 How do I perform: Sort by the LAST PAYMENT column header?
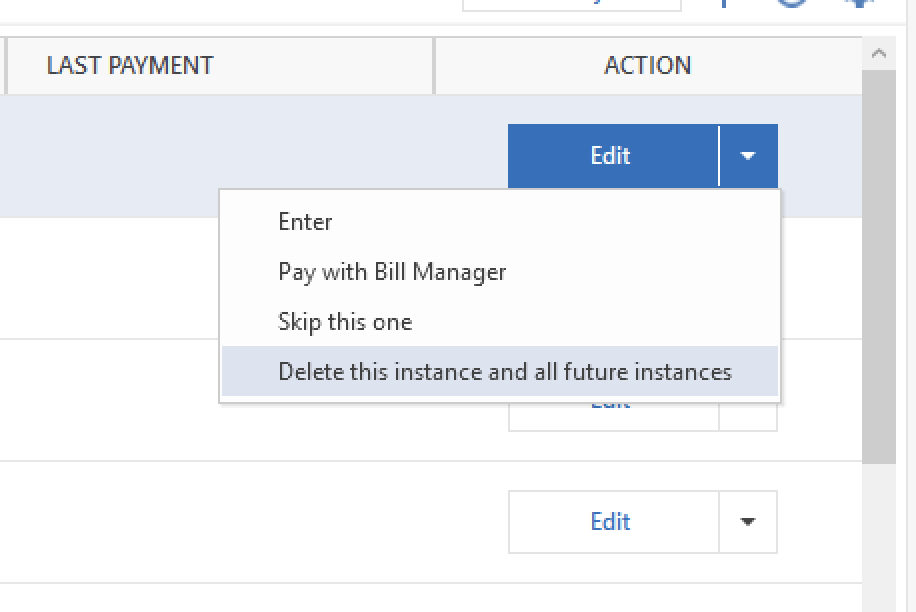[x=130, y=66]
